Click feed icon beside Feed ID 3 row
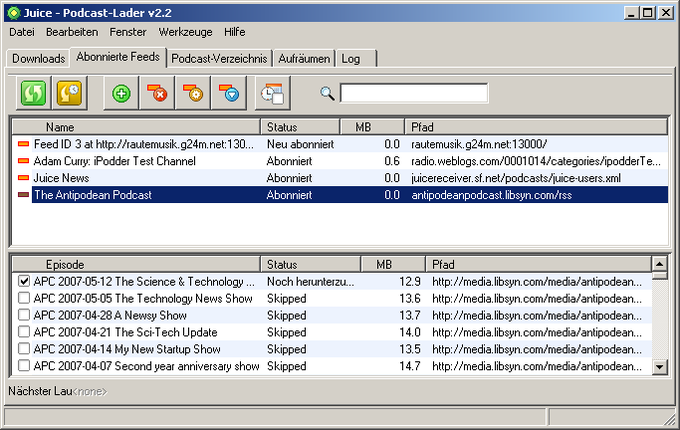The height and width of the screenshot is (430, 680). coord(23,144)
